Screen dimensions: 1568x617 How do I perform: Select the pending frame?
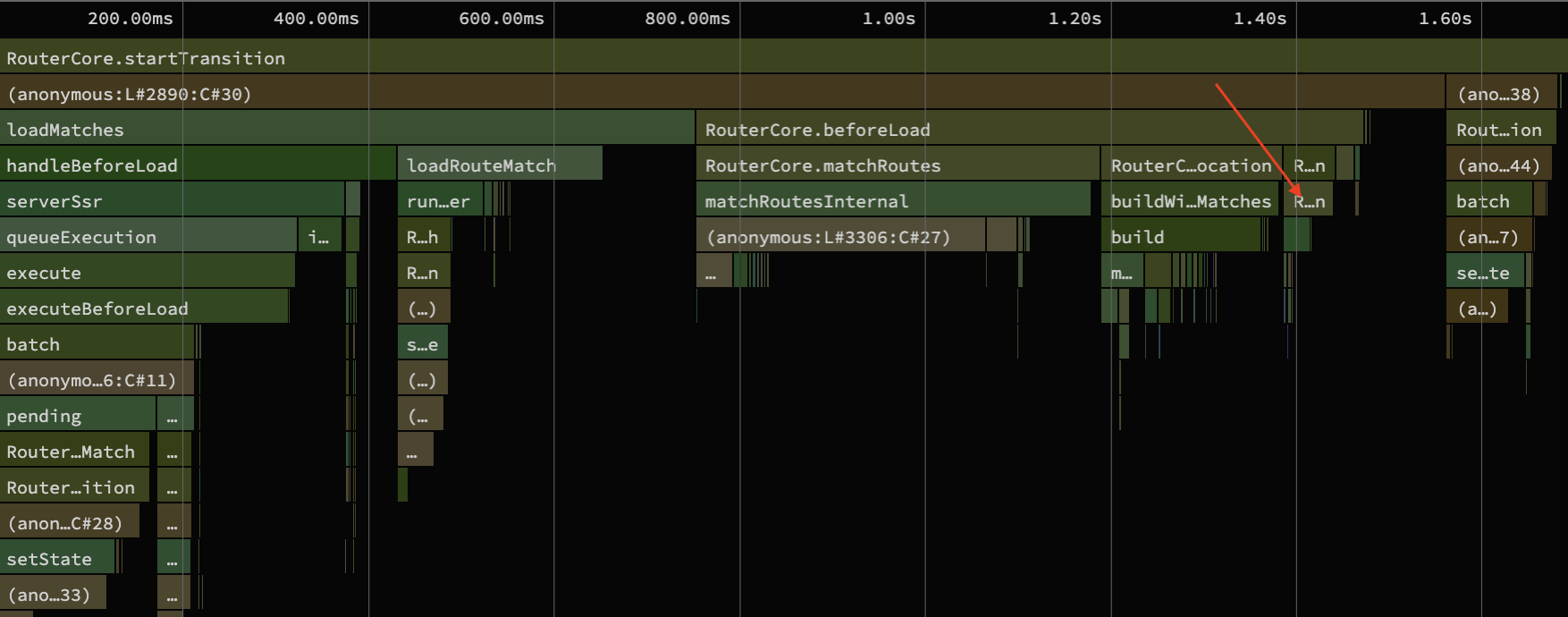click(x=78, y=416)
